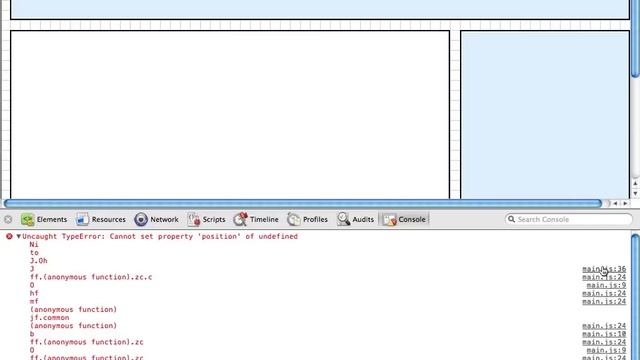This screenshot has height=360, width=640.
Task: Click the 'to' stack frame
Action: click(34, 253)
